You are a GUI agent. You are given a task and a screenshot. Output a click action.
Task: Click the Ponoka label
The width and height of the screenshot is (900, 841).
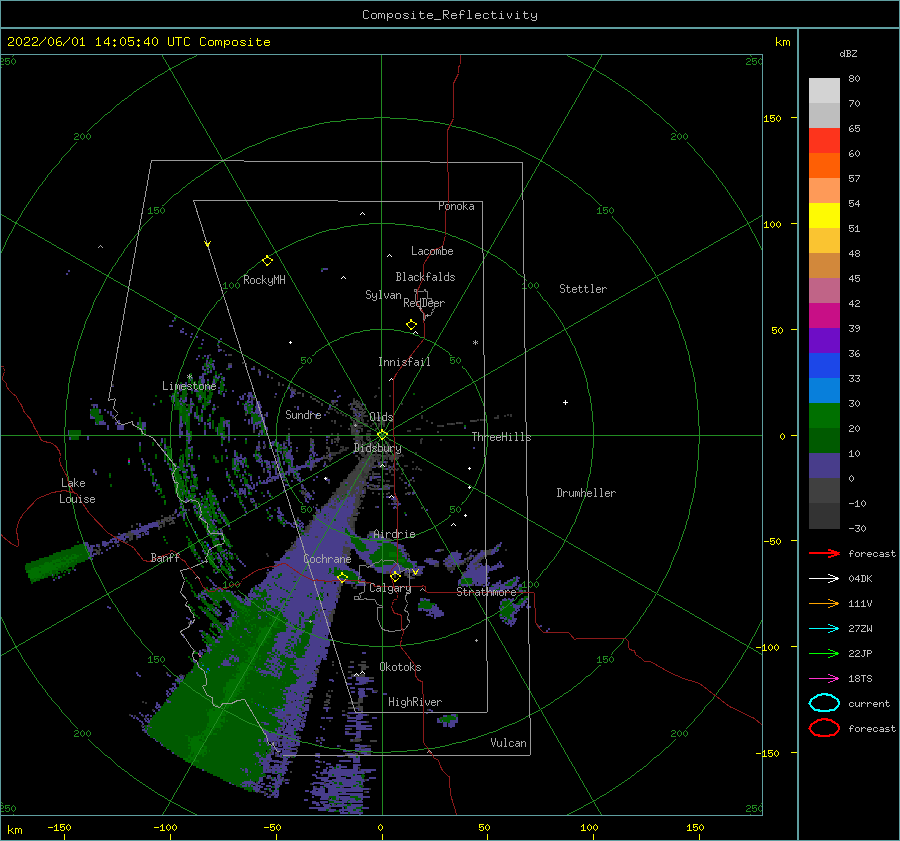pos(456,206)
